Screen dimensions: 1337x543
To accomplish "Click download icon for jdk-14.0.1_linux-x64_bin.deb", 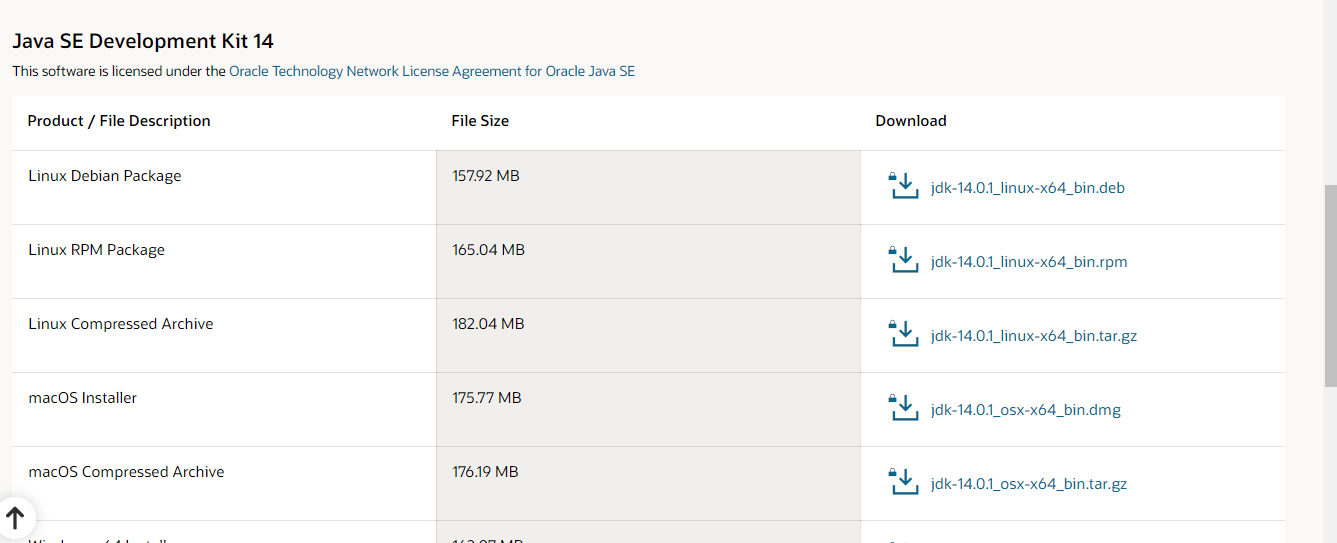I will pos(903,186).
